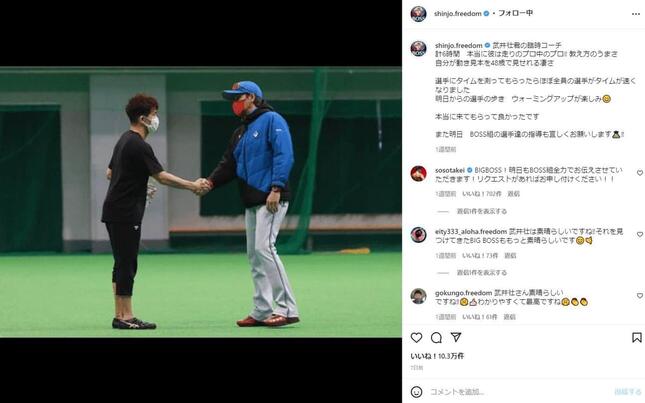Open three-dot more options menu
645x403 pixels.
[x=636, y=14]
